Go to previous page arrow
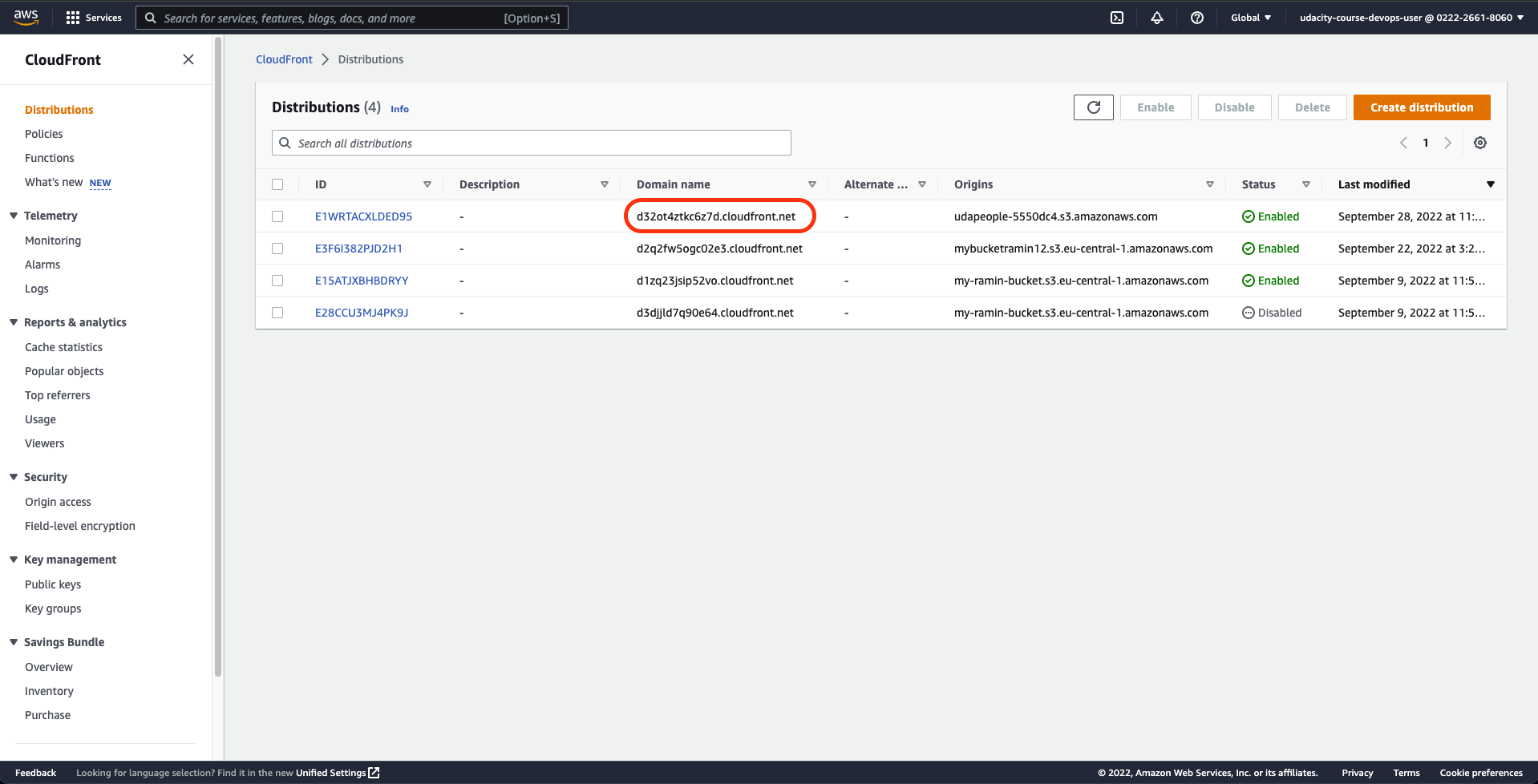Screen dimensions: 1538x784 point(1404,143)
